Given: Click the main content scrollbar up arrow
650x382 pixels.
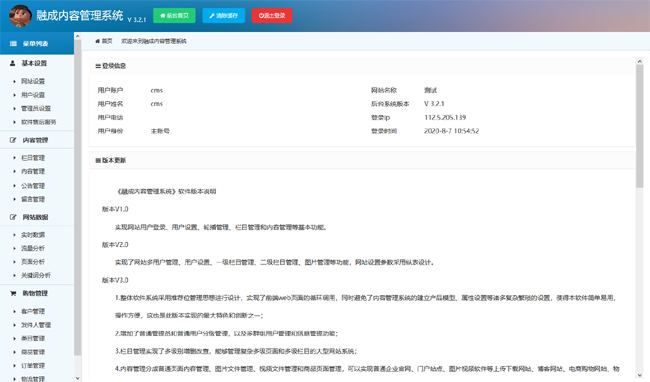Looking at the screenshot, I should pyautogui.click(x=640, y=61).
